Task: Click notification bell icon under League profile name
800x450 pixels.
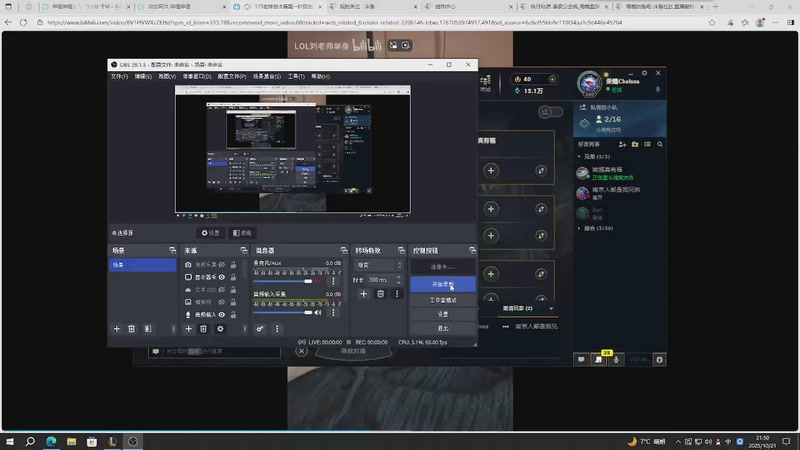Action: [x=658, y=89]
